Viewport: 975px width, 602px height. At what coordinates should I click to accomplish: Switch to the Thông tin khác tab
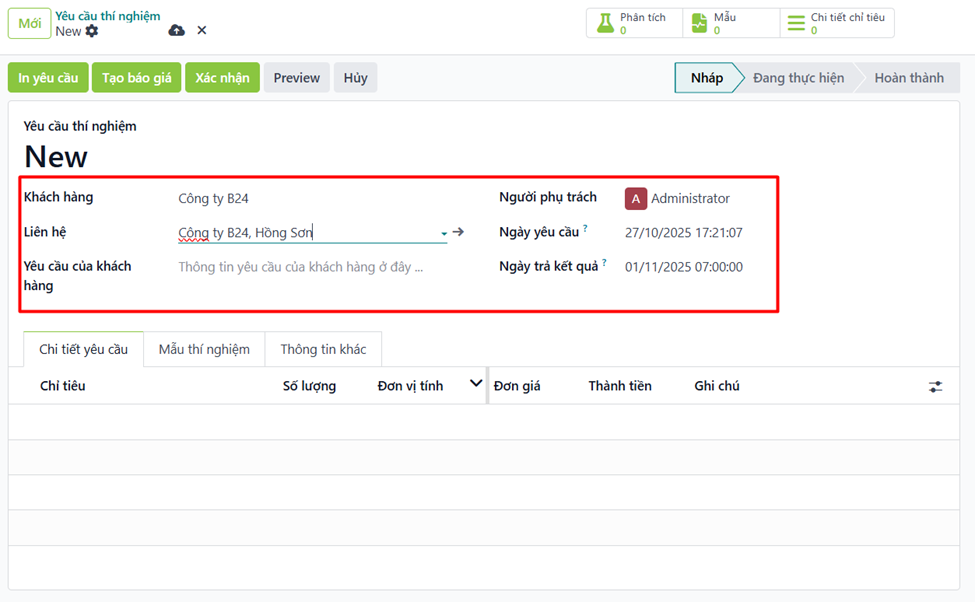pyautogui.click(x=323, y=349)
